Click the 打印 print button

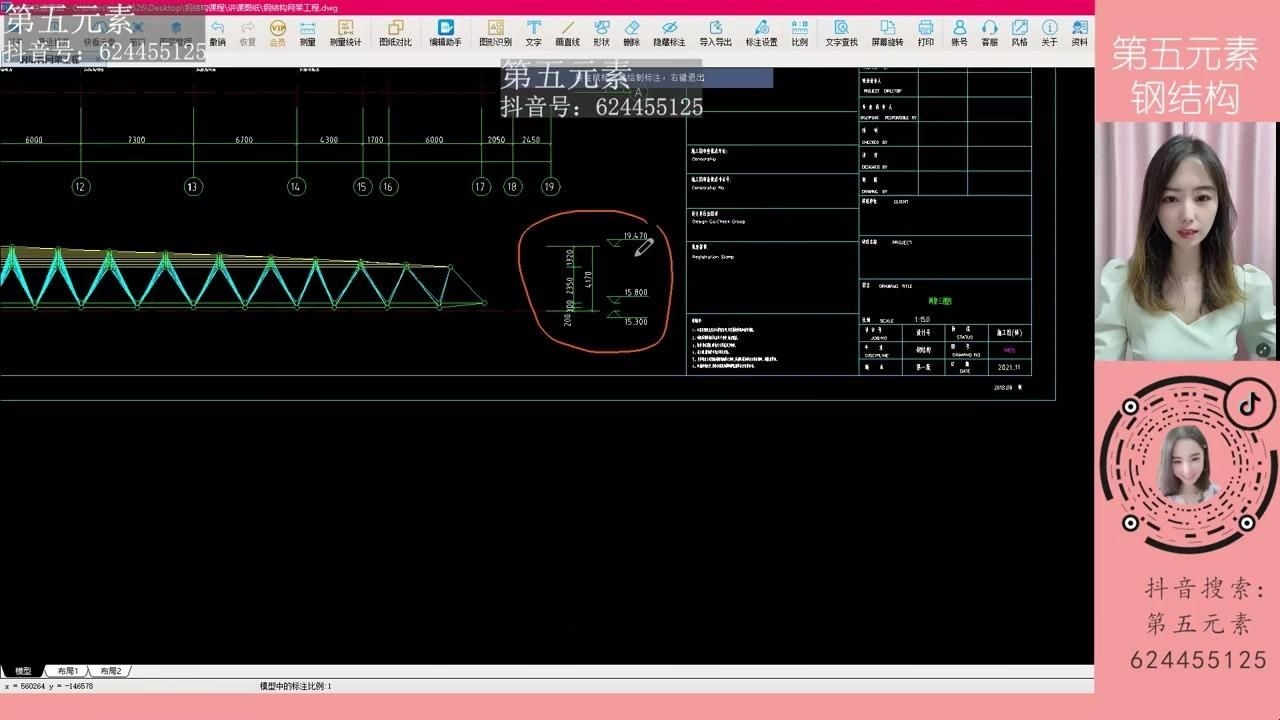[x=925, y=32]
